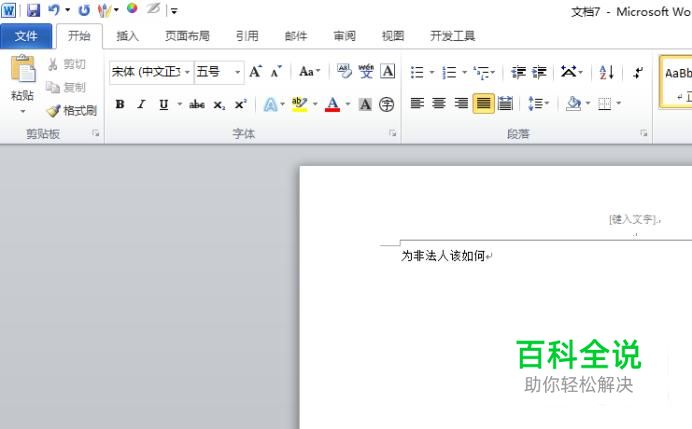Open the font name 宋体 dropdown
Image resolution: width=692 pixels, height=429 pixels.
[187, 72]
